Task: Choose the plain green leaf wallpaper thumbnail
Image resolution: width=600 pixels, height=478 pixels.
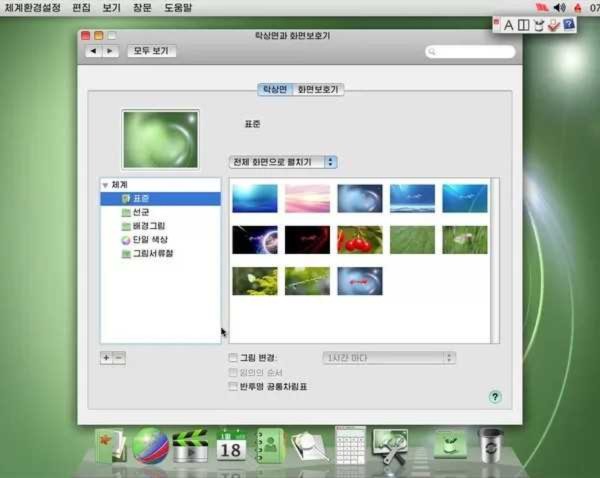Action: click(412, 240)
